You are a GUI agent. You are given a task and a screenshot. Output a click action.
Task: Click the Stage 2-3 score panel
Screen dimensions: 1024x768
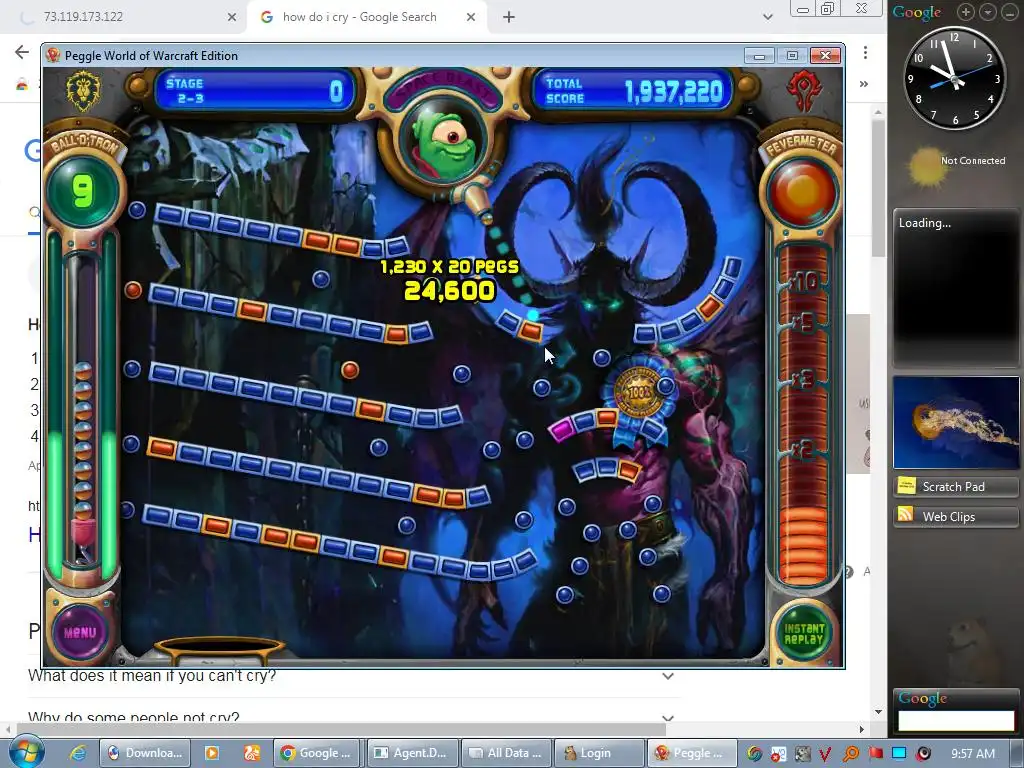255,91
